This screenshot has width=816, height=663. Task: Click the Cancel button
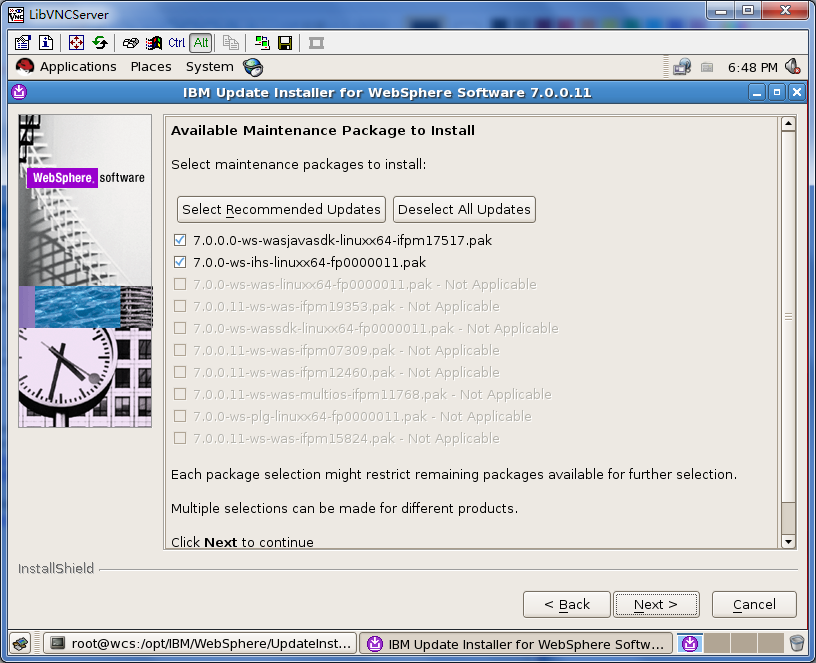(754, 605)
